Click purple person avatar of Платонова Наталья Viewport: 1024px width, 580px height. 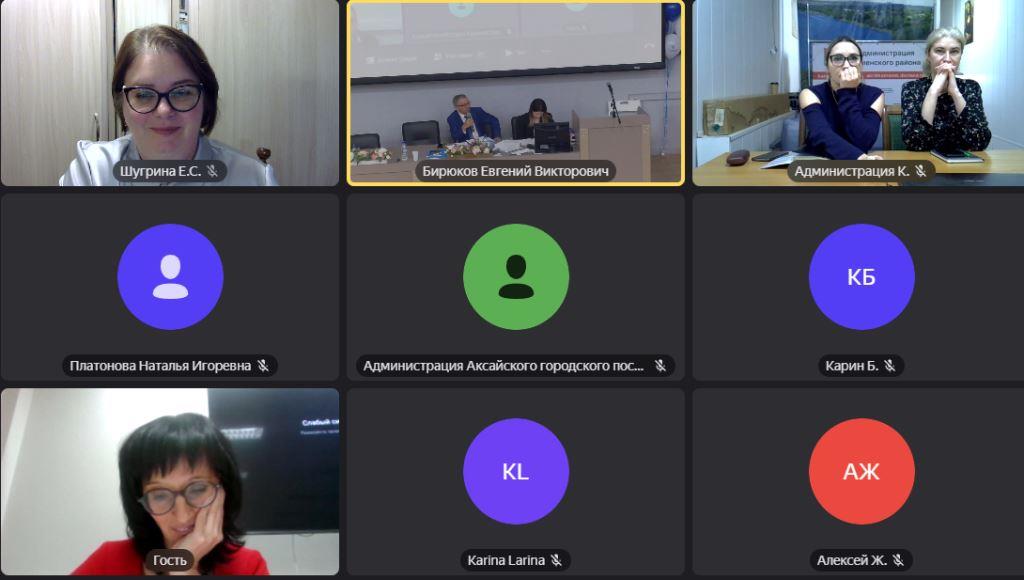[x=170, y=277]
